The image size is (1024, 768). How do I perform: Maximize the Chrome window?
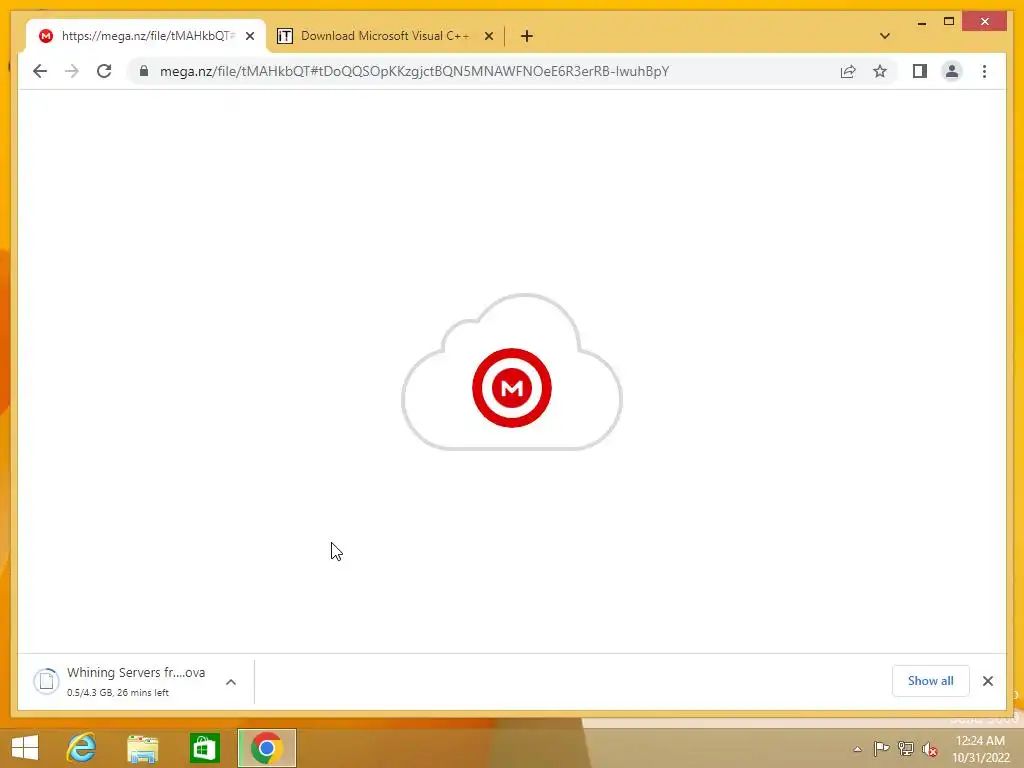[x=949, y=22]
